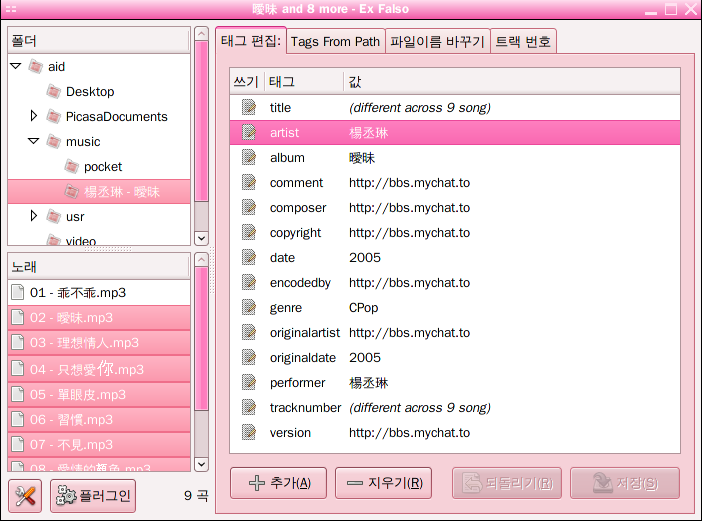Click the 저장(S) save button
Image resolution: width=702 pixels, height=521 pixels.
click(x=625, y=483)
